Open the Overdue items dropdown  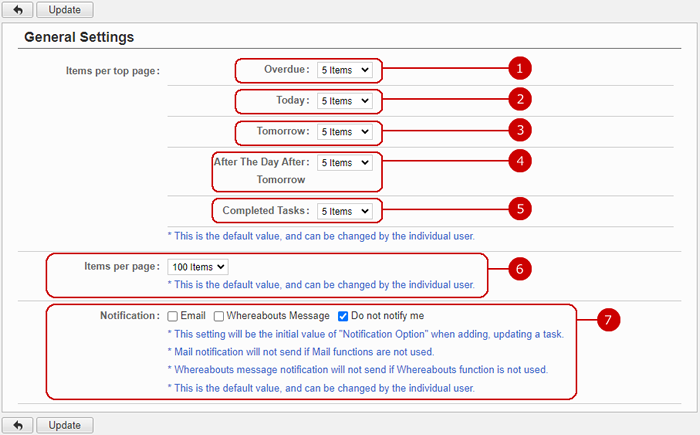(x=344, y=71)
